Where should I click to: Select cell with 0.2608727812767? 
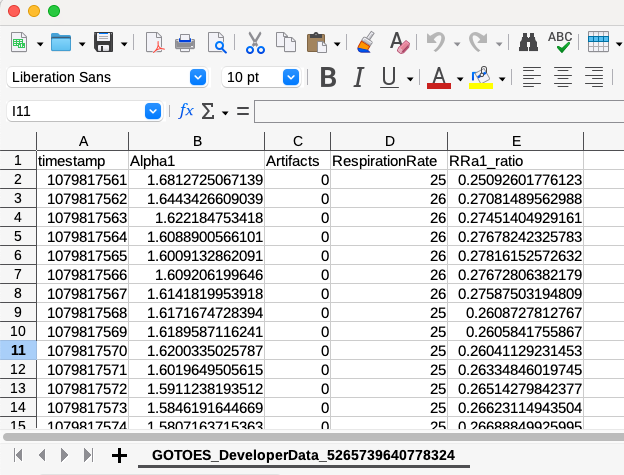(x=516, y=313)
